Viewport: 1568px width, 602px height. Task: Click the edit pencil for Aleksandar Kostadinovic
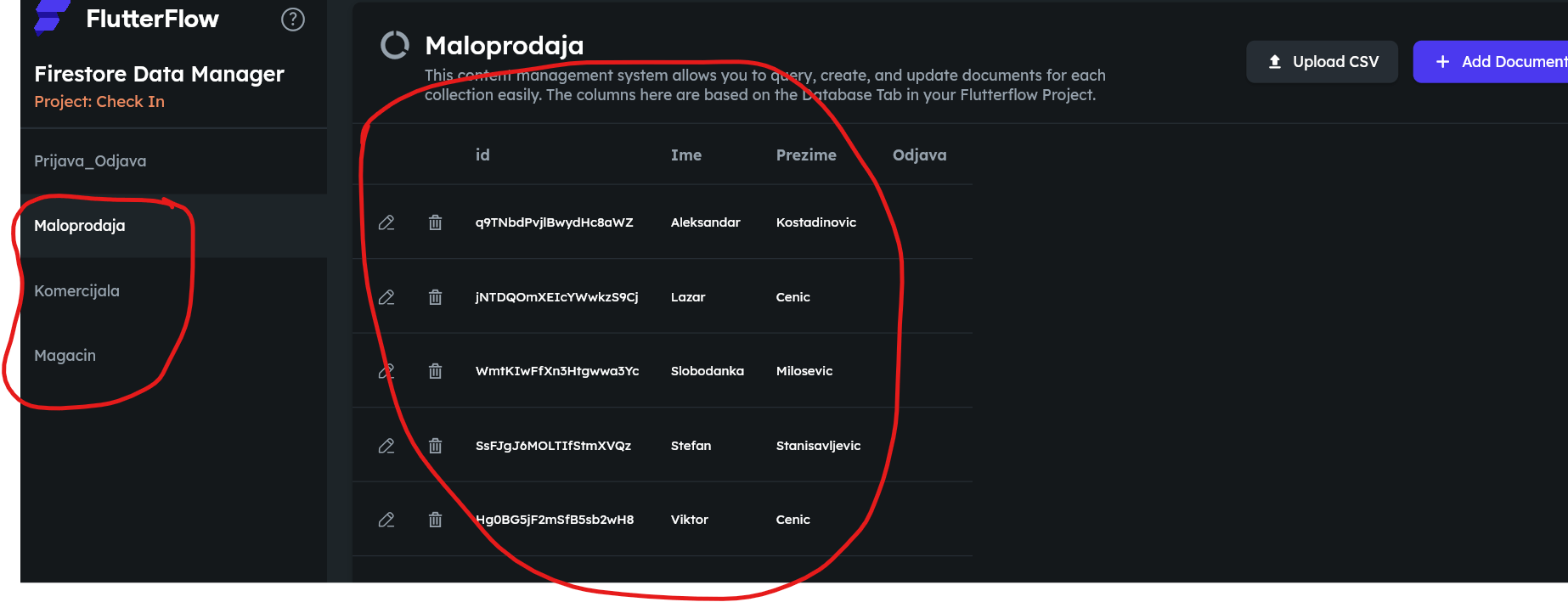tap(386, 222)
